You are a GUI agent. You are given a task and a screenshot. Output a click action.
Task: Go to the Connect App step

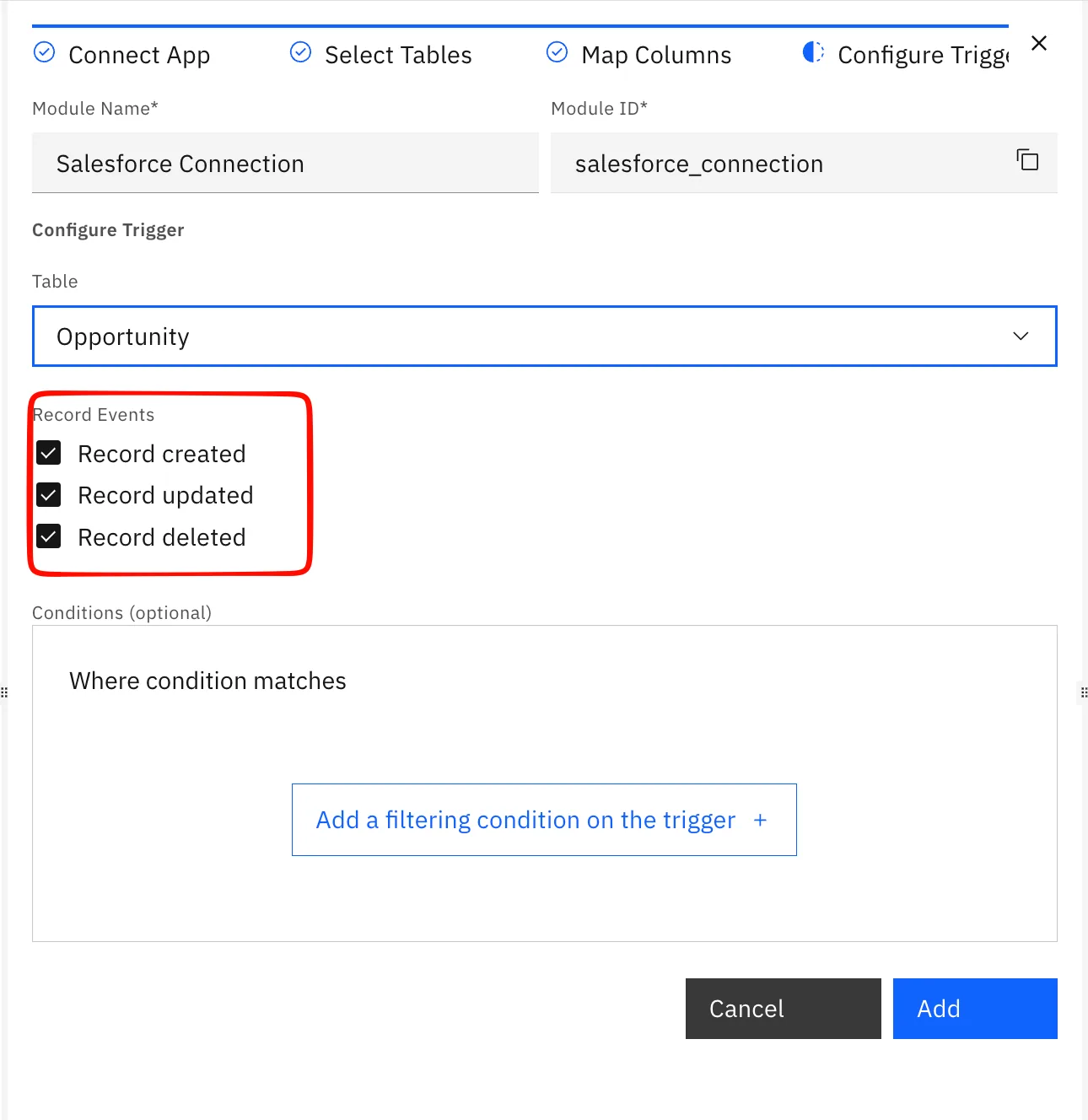click(139, 55)
